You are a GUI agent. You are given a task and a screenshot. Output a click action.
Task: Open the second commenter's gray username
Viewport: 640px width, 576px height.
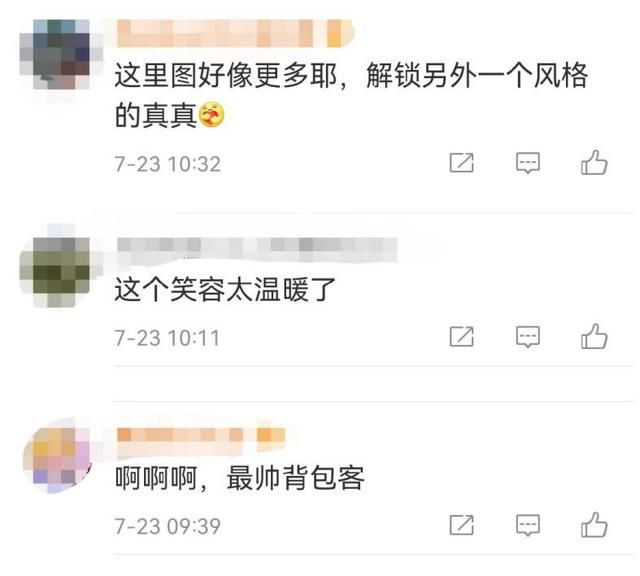click(257, 249)
